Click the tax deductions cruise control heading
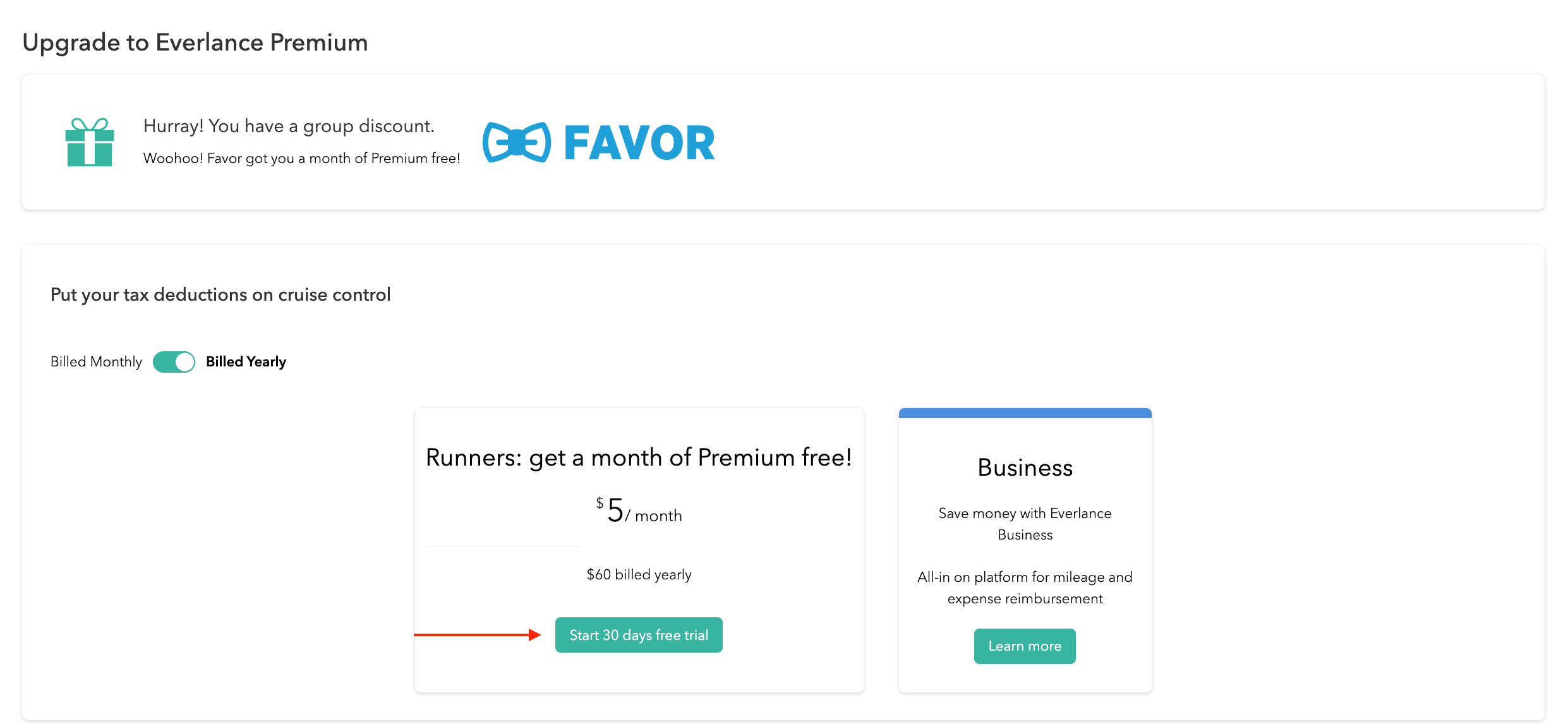Image resolution: width=1568 pixels, height=724 pixels. pos(220,294)
